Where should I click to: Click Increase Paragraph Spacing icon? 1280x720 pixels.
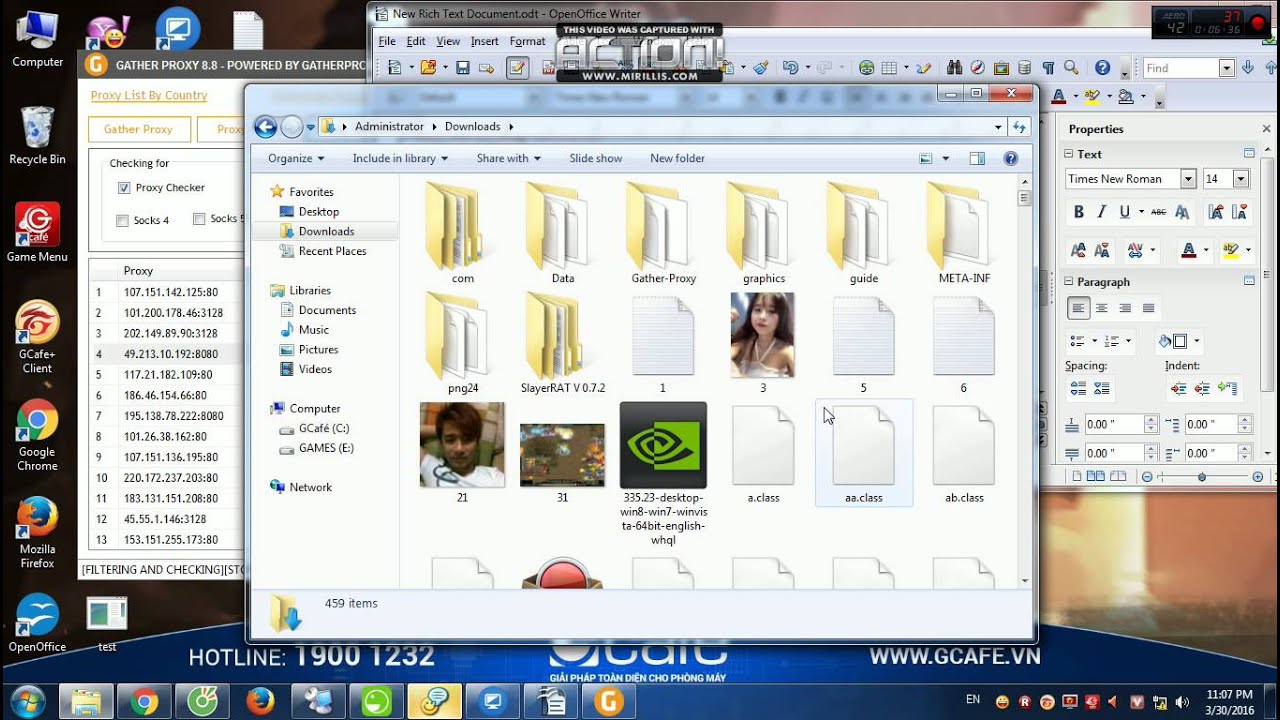click(x=1078, y=388)
